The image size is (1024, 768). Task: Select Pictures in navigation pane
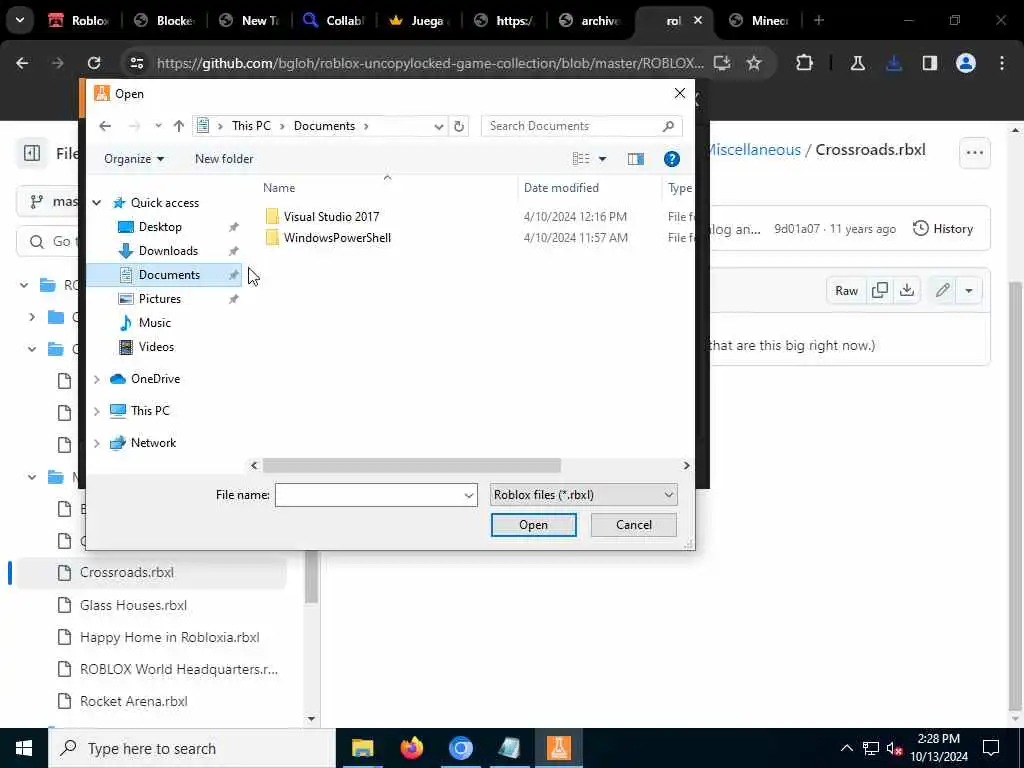[159, 299]
